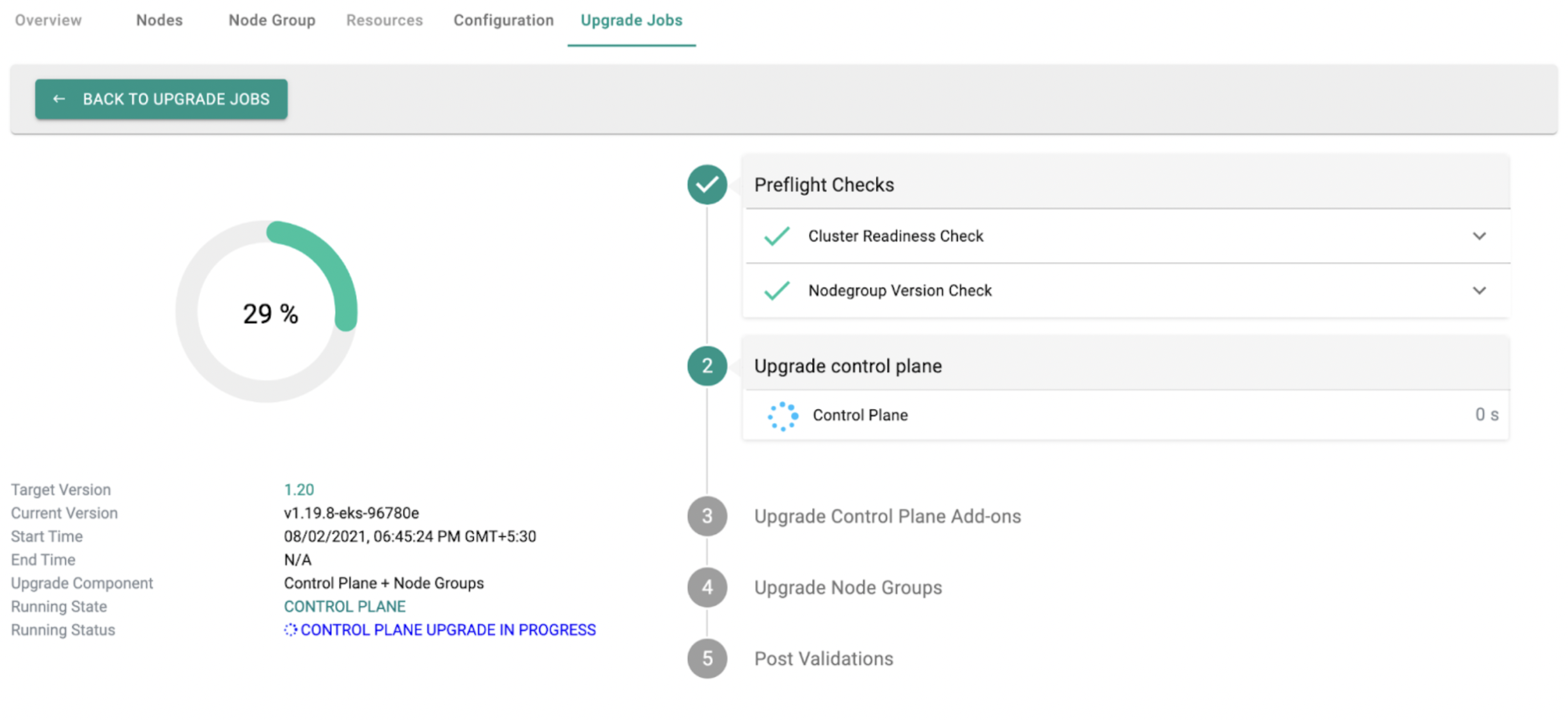This screenshot has width=1568, height=720.
Task: Expand the Cluster Readiness Check details
Action: point(1479,236)
